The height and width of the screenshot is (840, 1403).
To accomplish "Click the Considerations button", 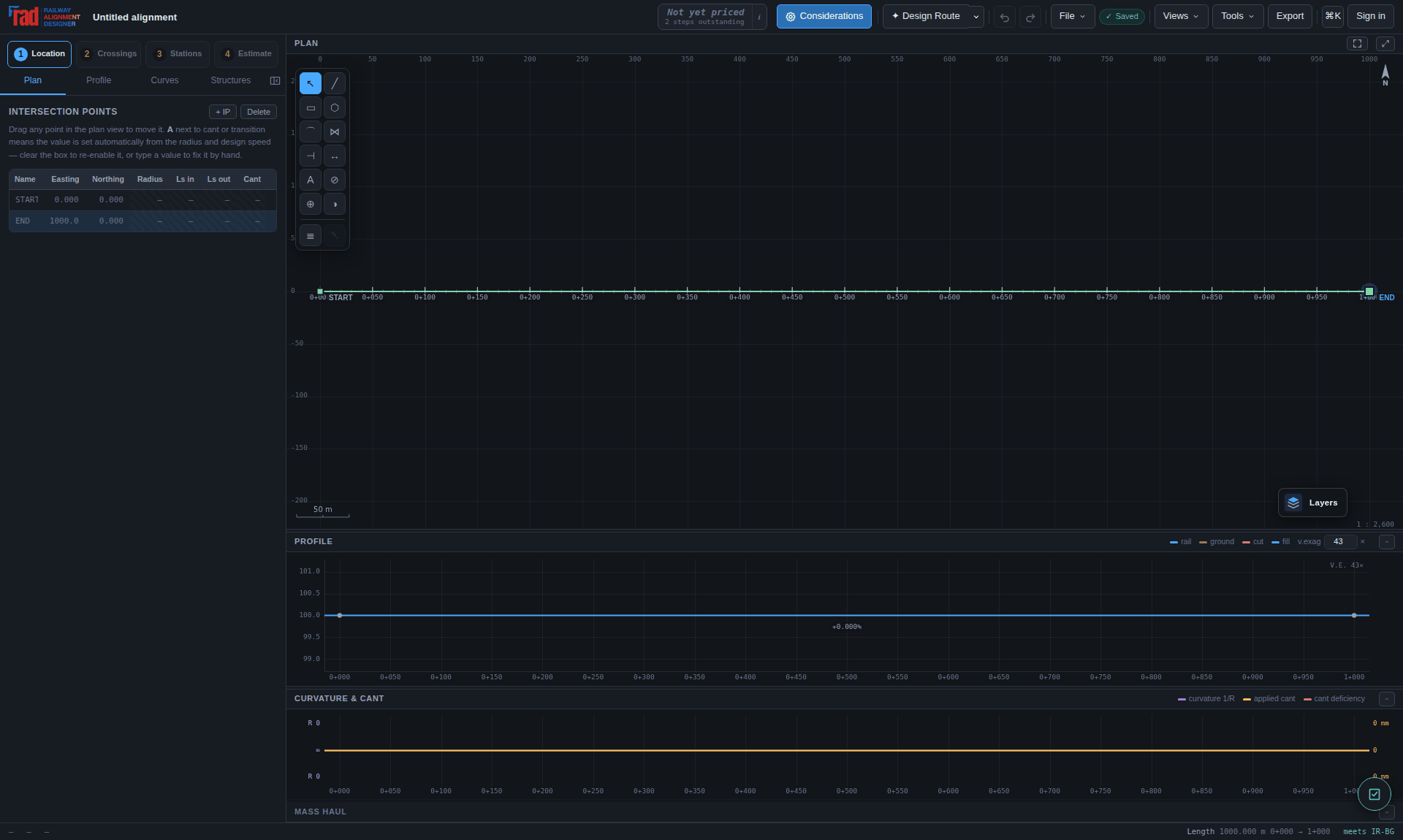I will 824,16.
